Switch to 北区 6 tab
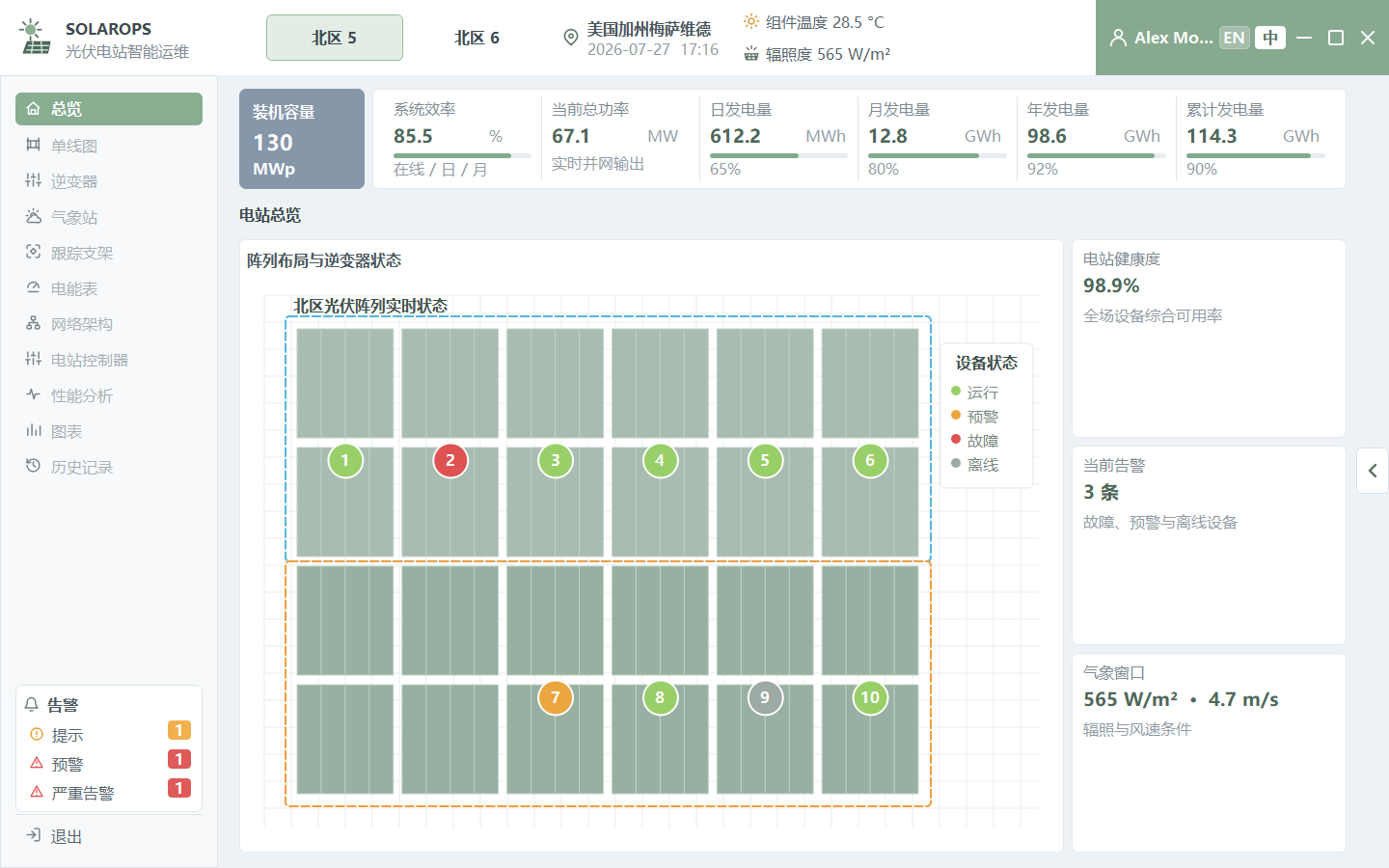This screenshot has width=1389, height=868. click(x=477, y=38)
